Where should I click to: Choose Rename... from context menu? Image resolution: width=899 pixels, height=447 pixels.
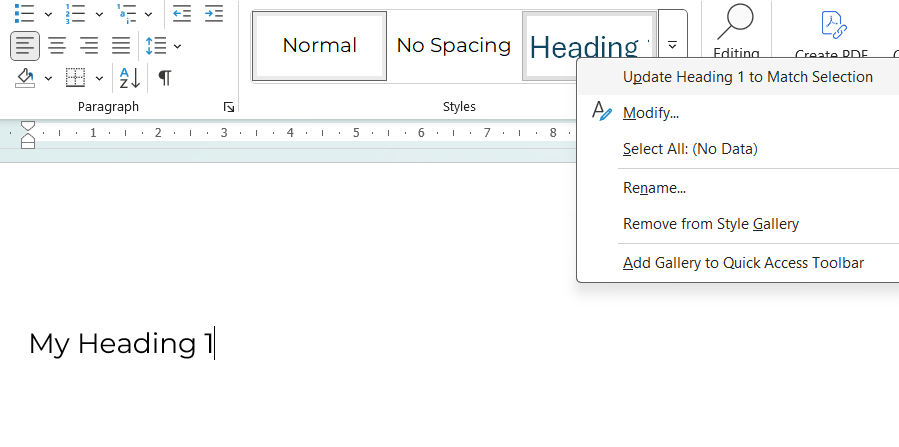click(x=654, y=188)
